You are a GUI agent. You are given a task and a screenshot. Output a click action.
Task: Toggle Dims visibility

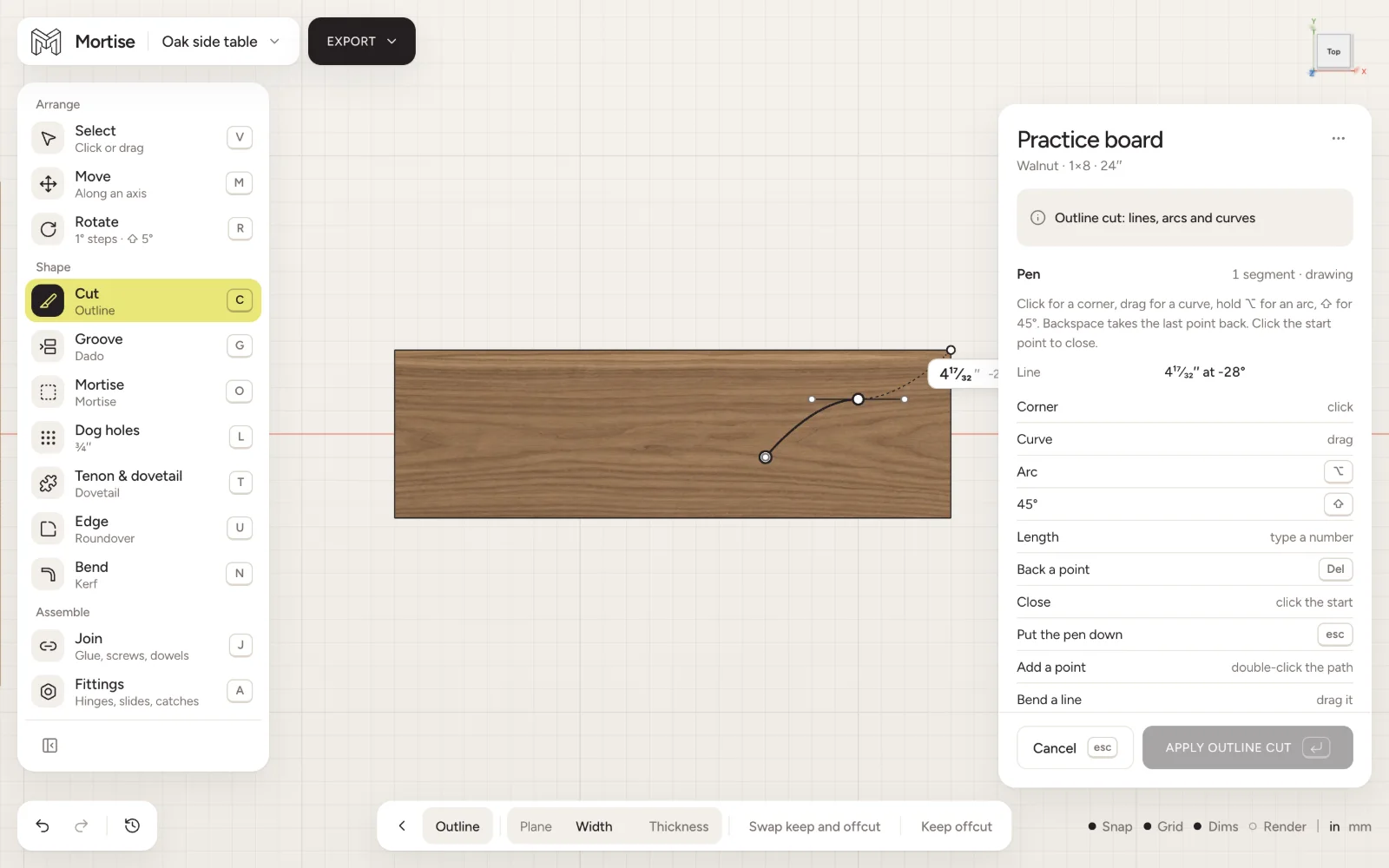pos(1216,826)
